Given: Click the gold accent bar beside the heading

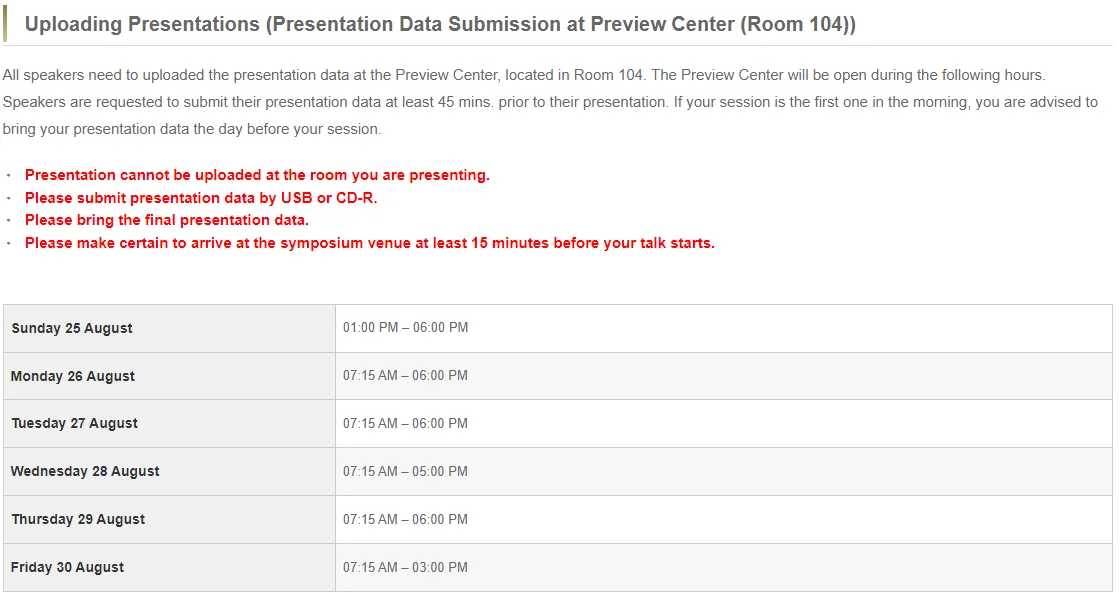Looking at the screenshot, I should click(x=5, y=24).
